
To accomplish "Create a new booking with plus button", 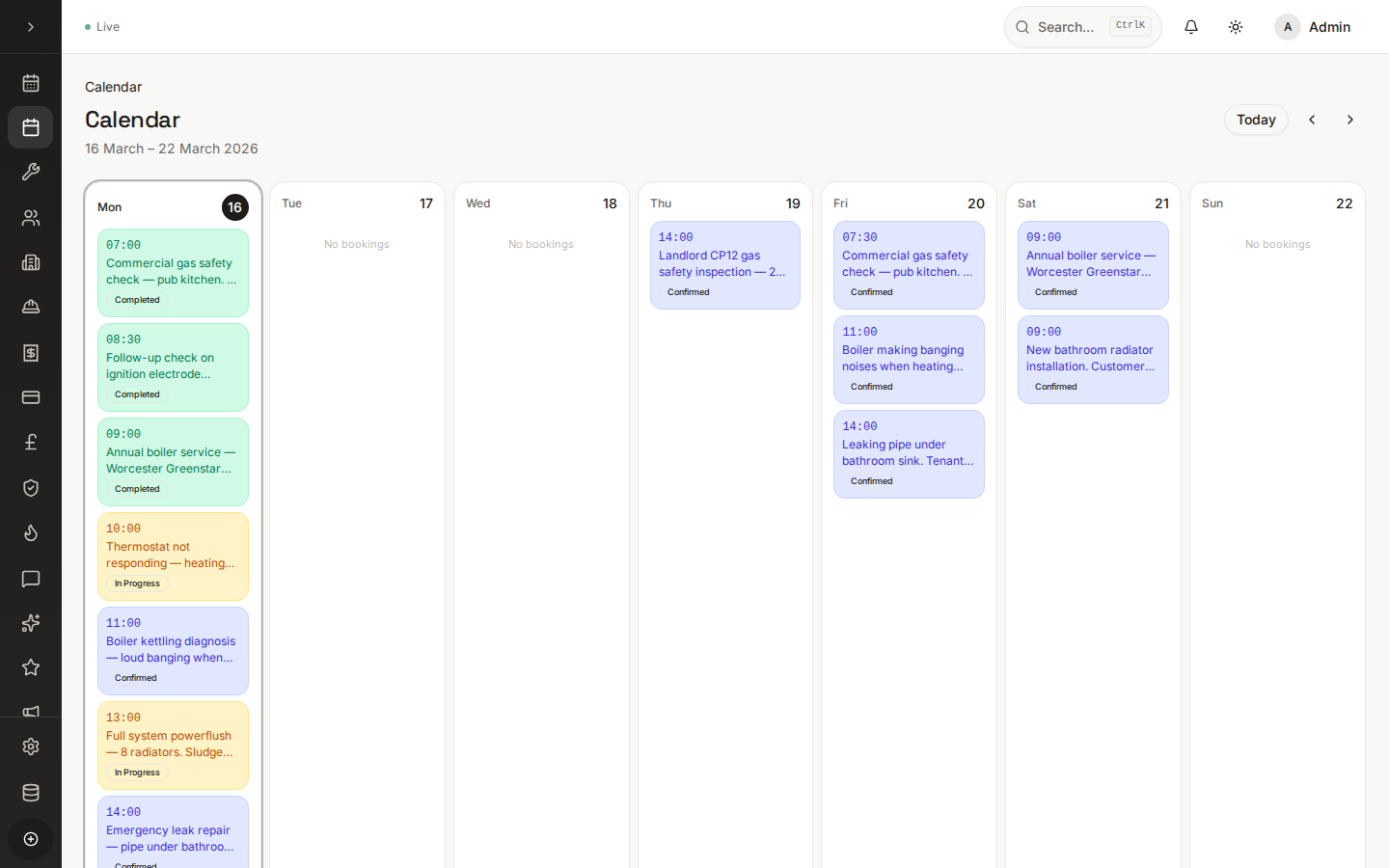I will click(30, 839).
